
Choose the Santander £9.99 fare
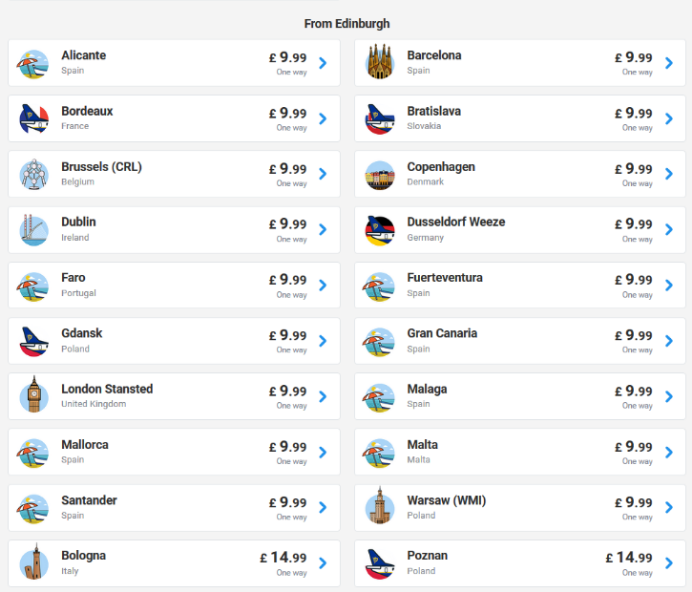[288, 502]
